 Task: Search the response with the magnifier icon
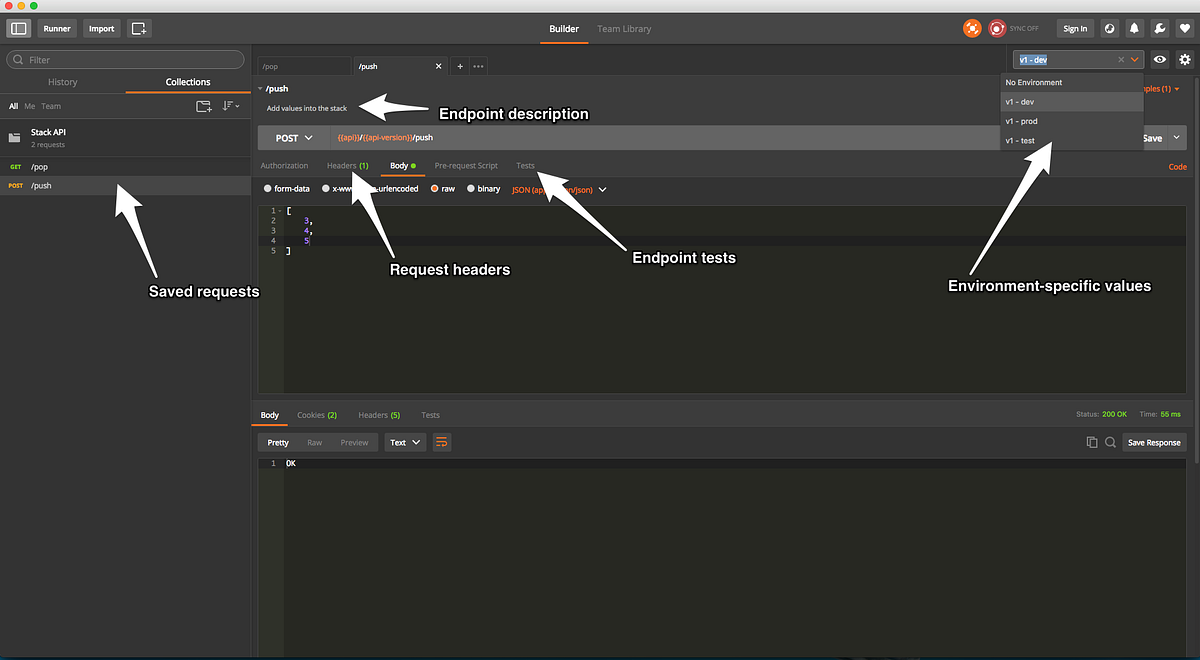click(1112, 441)
